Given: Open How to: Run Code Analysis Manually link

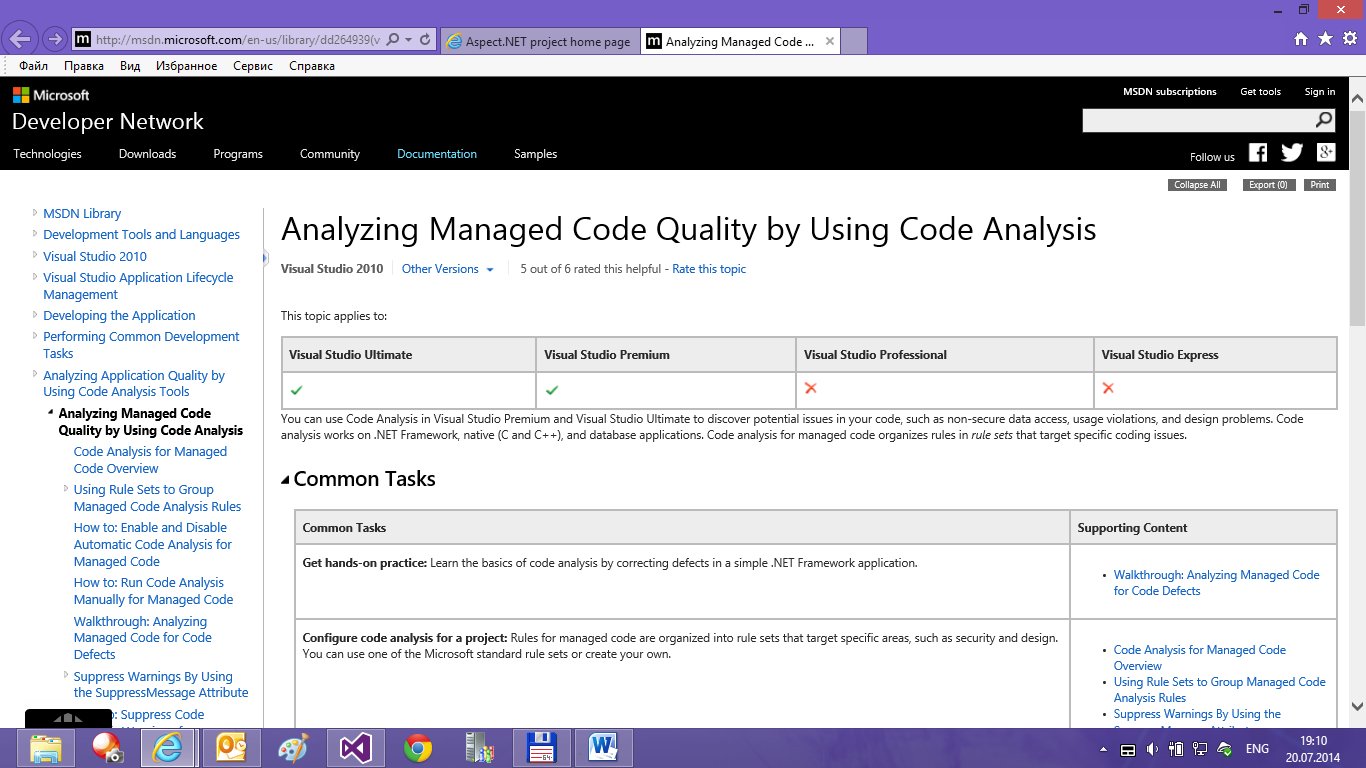Looking at the screenshot, I should (153, 591).
